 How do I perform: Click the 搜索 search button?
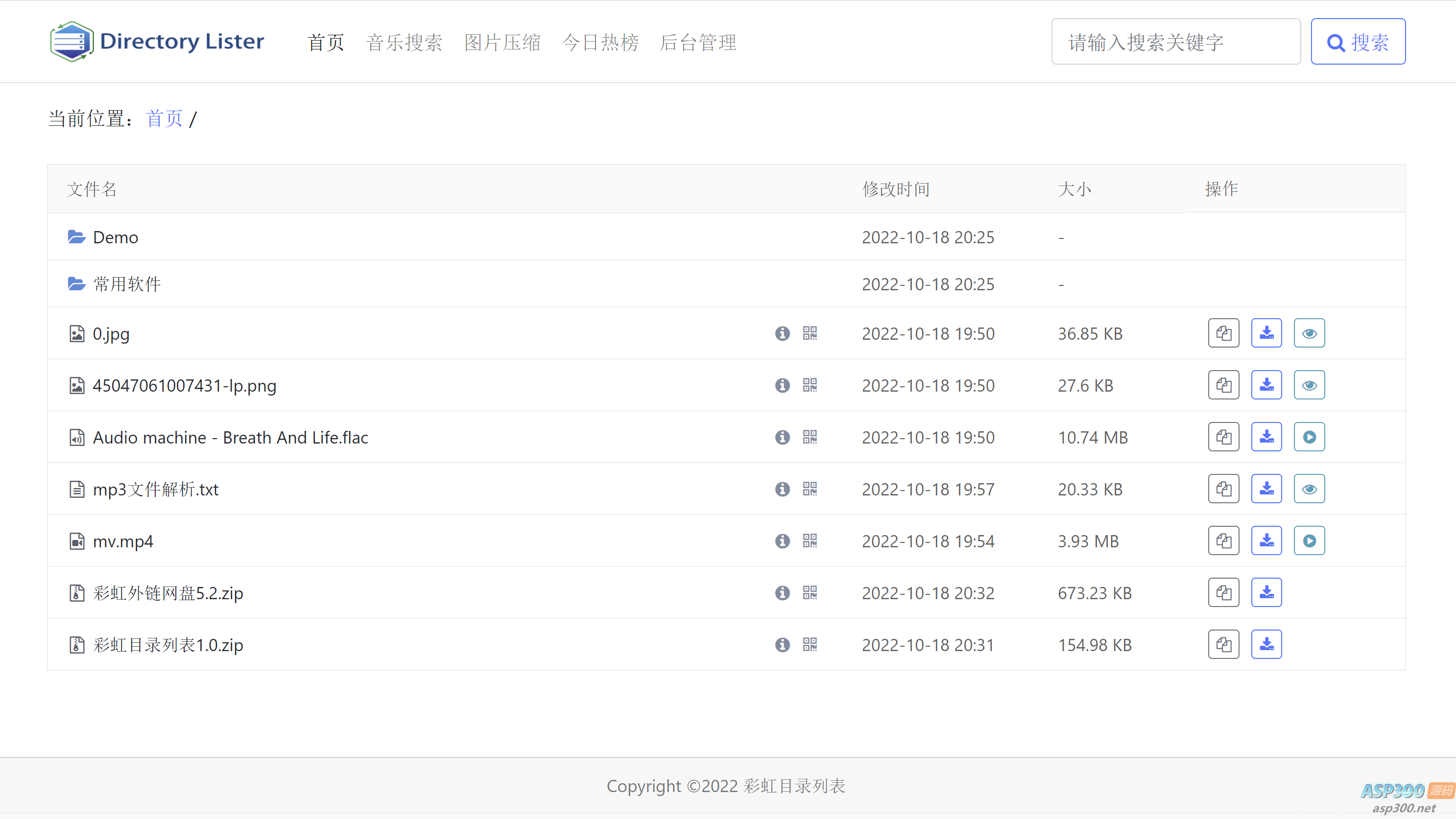point(1358,42)
